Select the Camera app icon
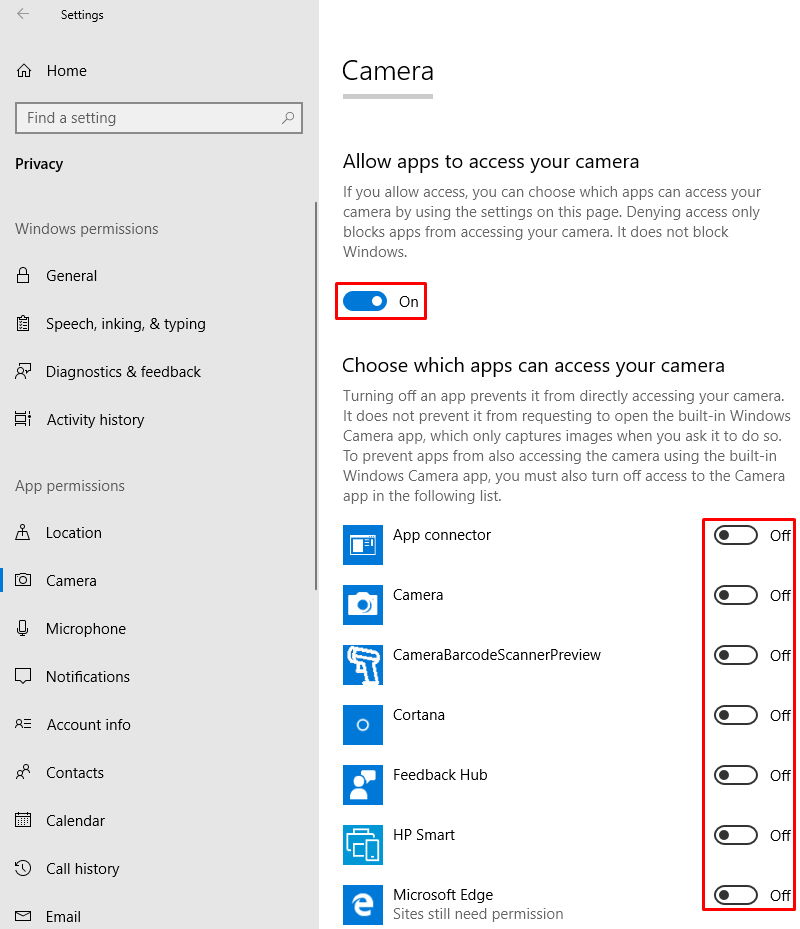The image size is (800, 929). tap(362, 605)
